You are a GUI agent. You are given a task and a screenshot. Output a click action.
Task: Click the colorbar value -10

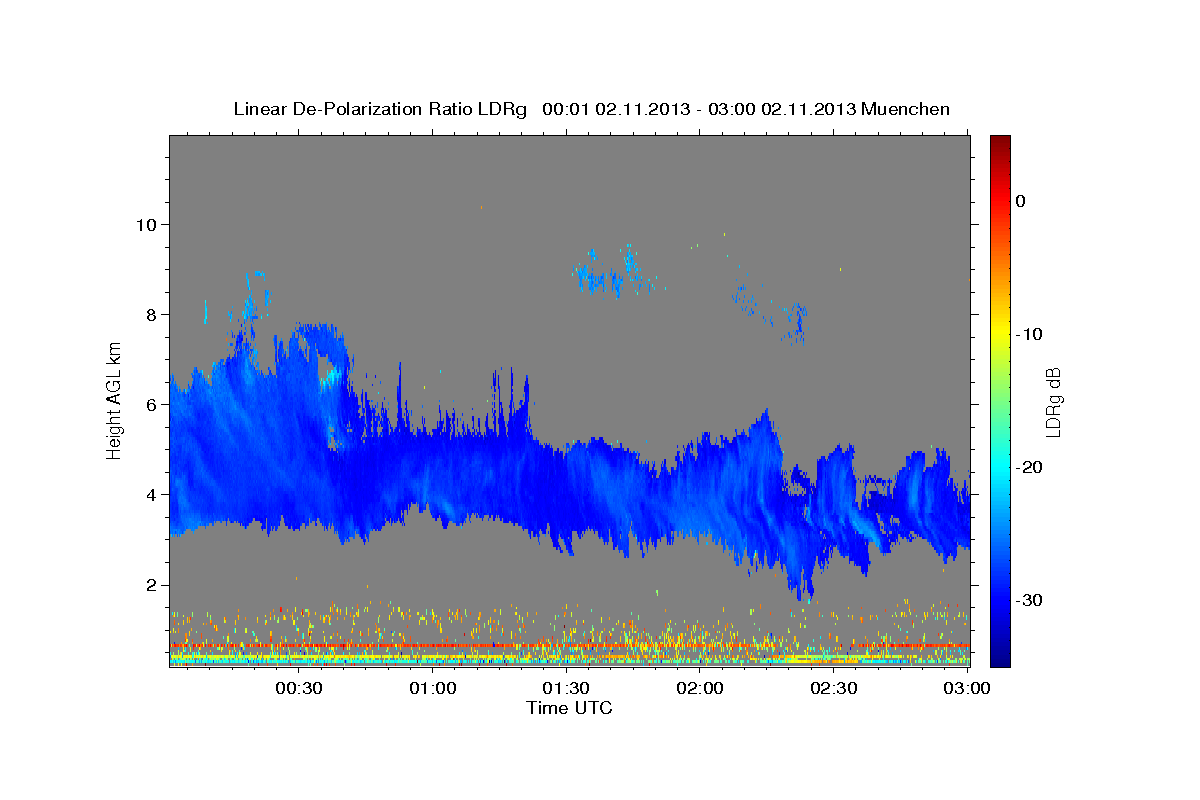[x=1030, y=334]
